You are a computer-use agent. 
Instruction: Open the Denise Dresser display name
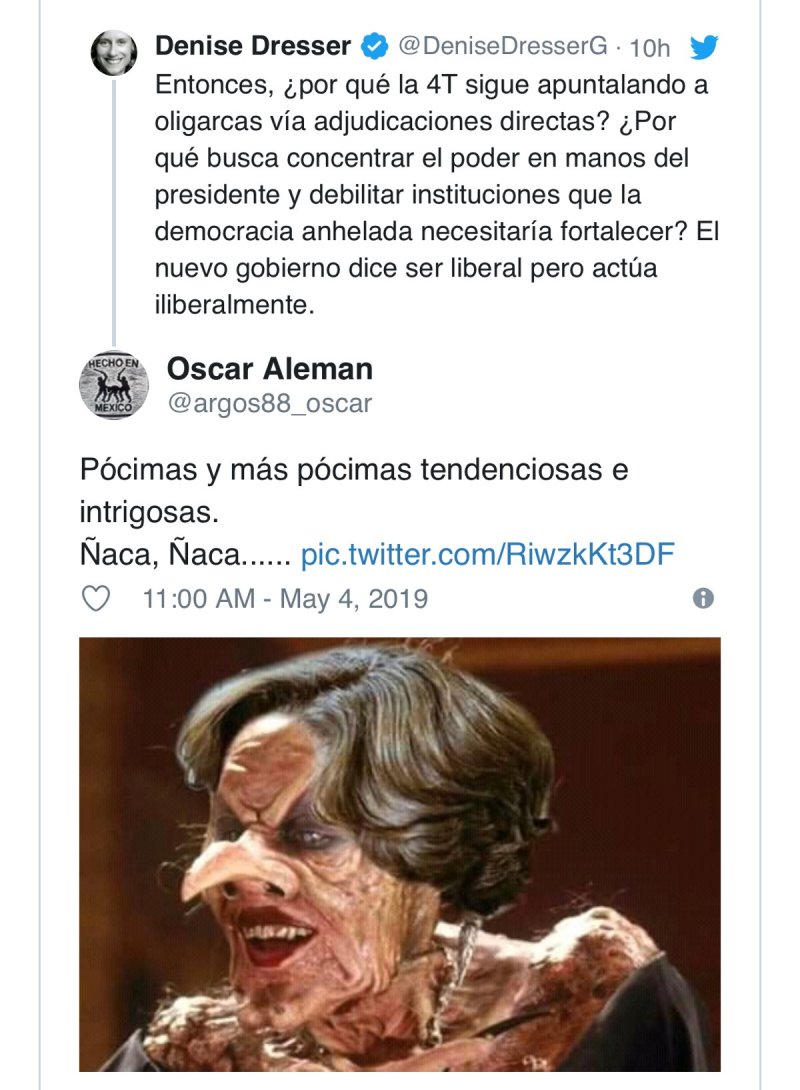[x=253, y=46]
